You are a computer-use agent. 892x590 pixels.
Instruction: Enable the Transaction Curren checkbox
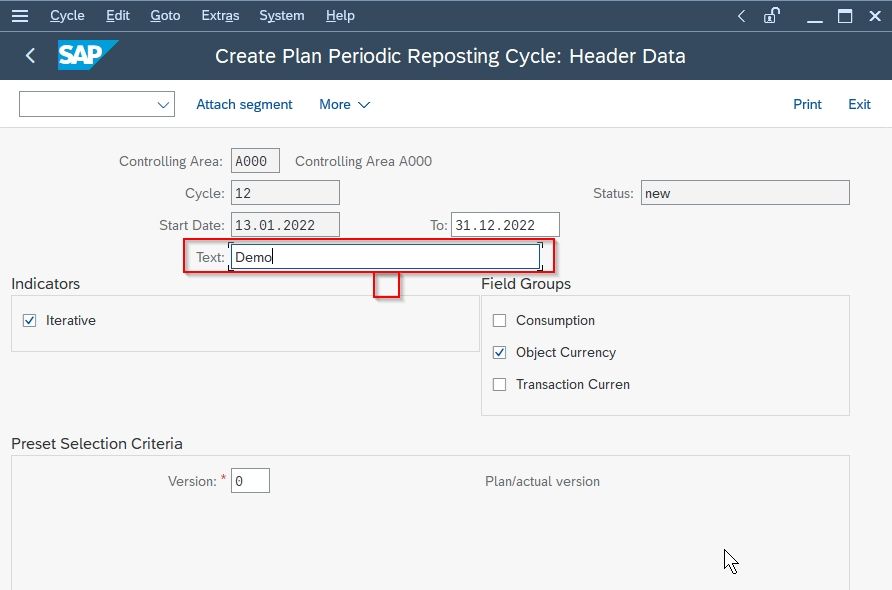tap(499, 385)
